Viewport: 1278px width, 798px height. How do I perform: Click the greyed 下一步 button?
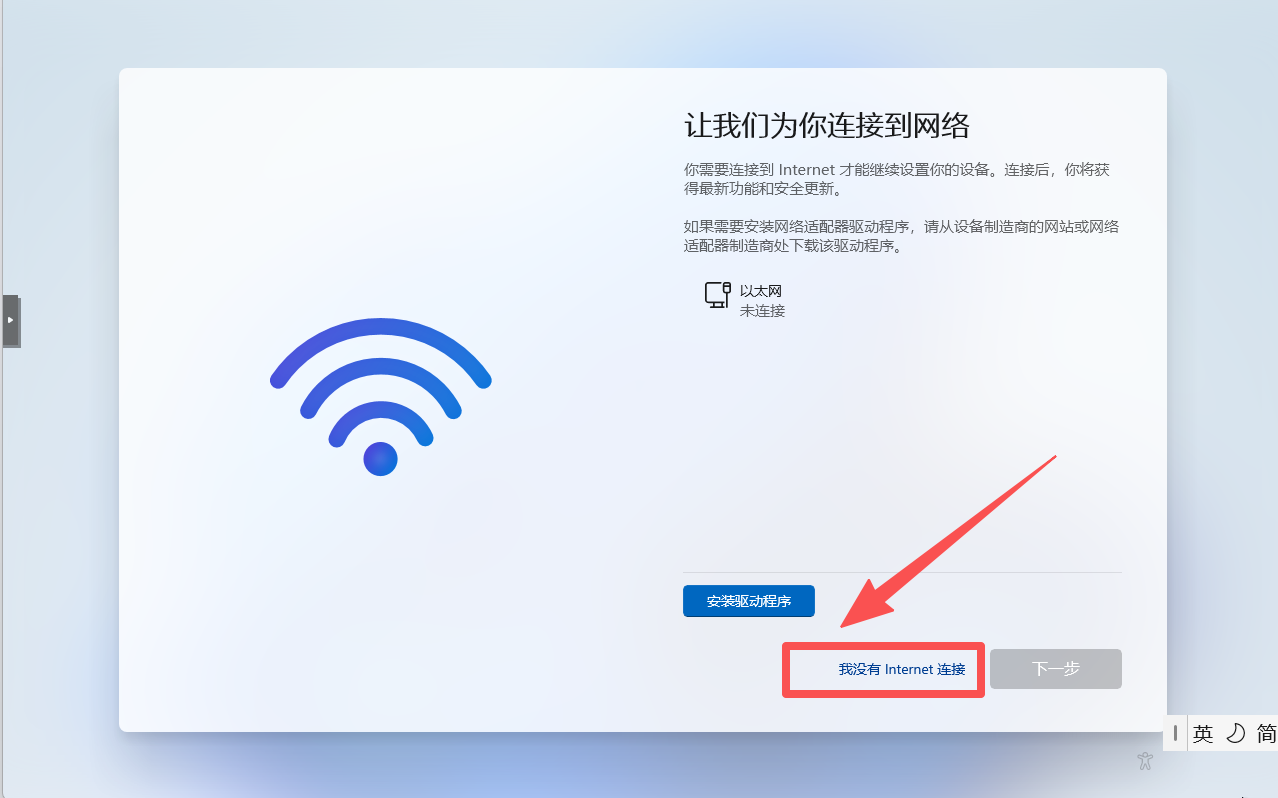point(1056,669)
